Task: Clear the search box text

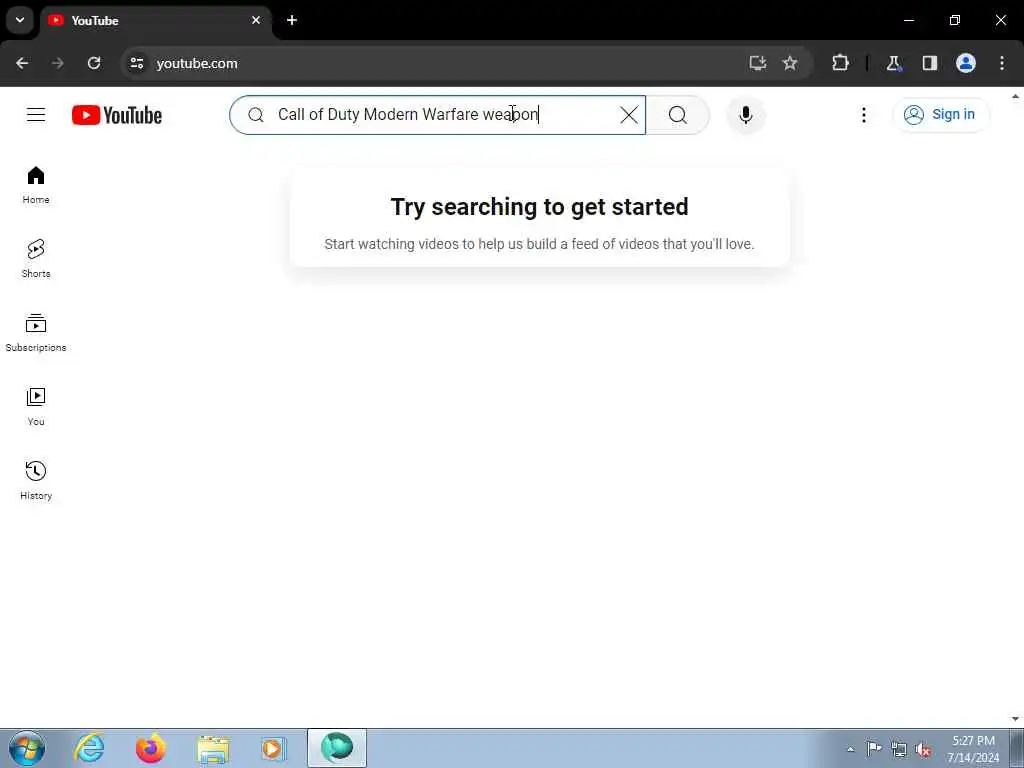Action: tap(629, 115)
